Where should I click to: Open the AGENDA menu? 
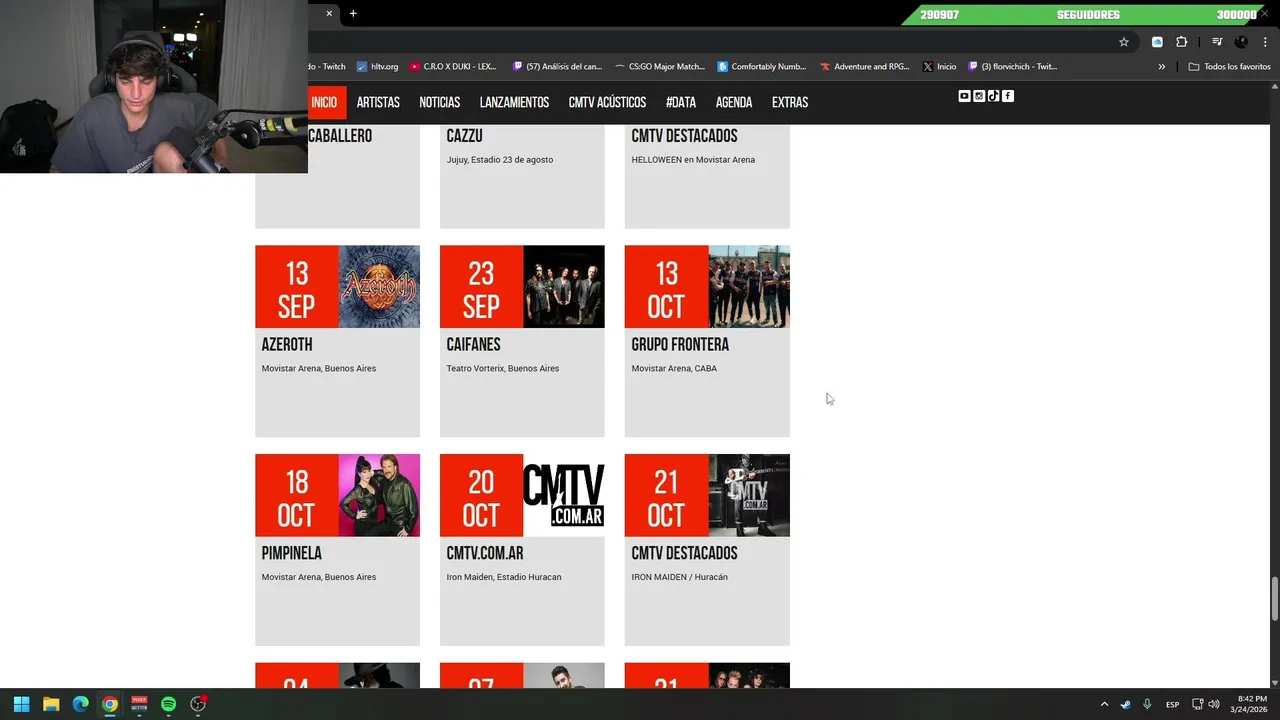click(734, 102)
